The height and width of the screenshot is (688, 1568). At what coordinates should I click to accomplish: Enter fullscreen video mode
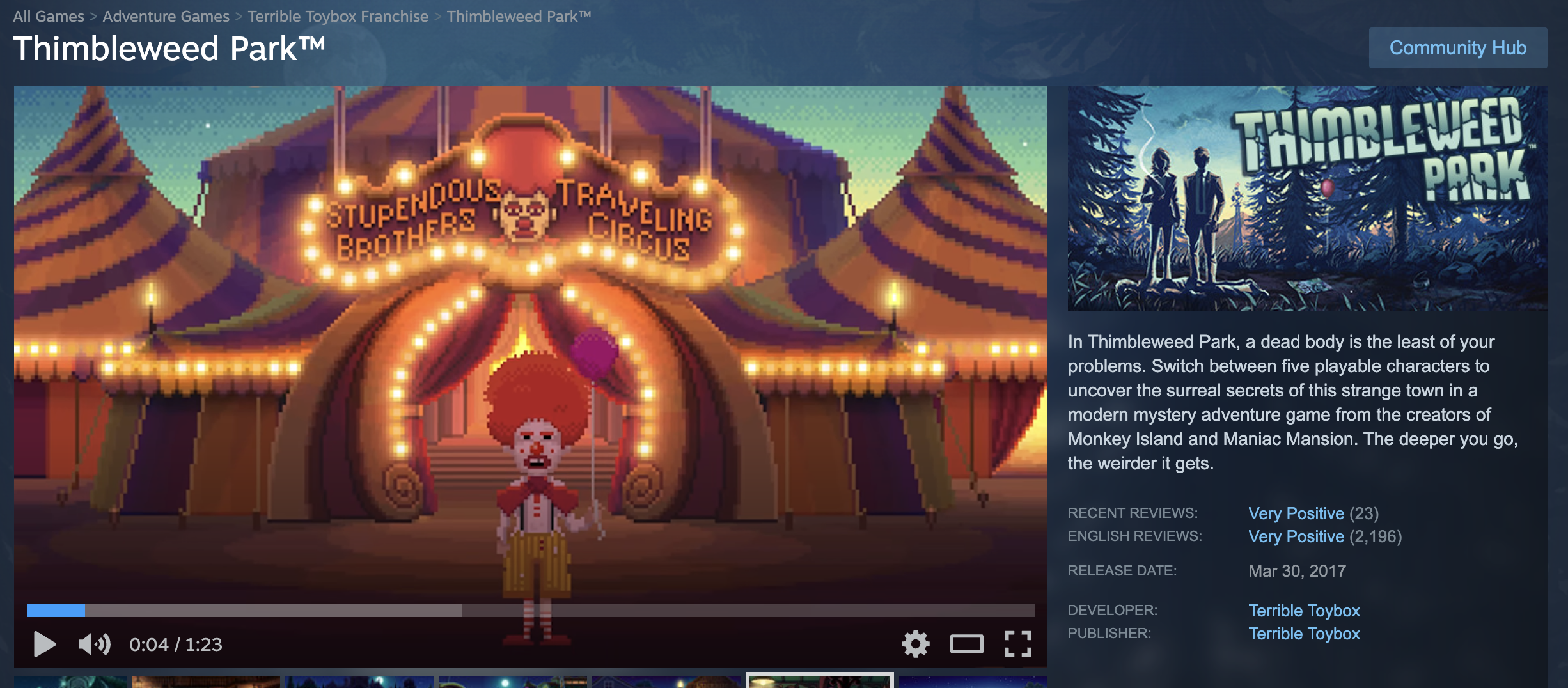1017,643
